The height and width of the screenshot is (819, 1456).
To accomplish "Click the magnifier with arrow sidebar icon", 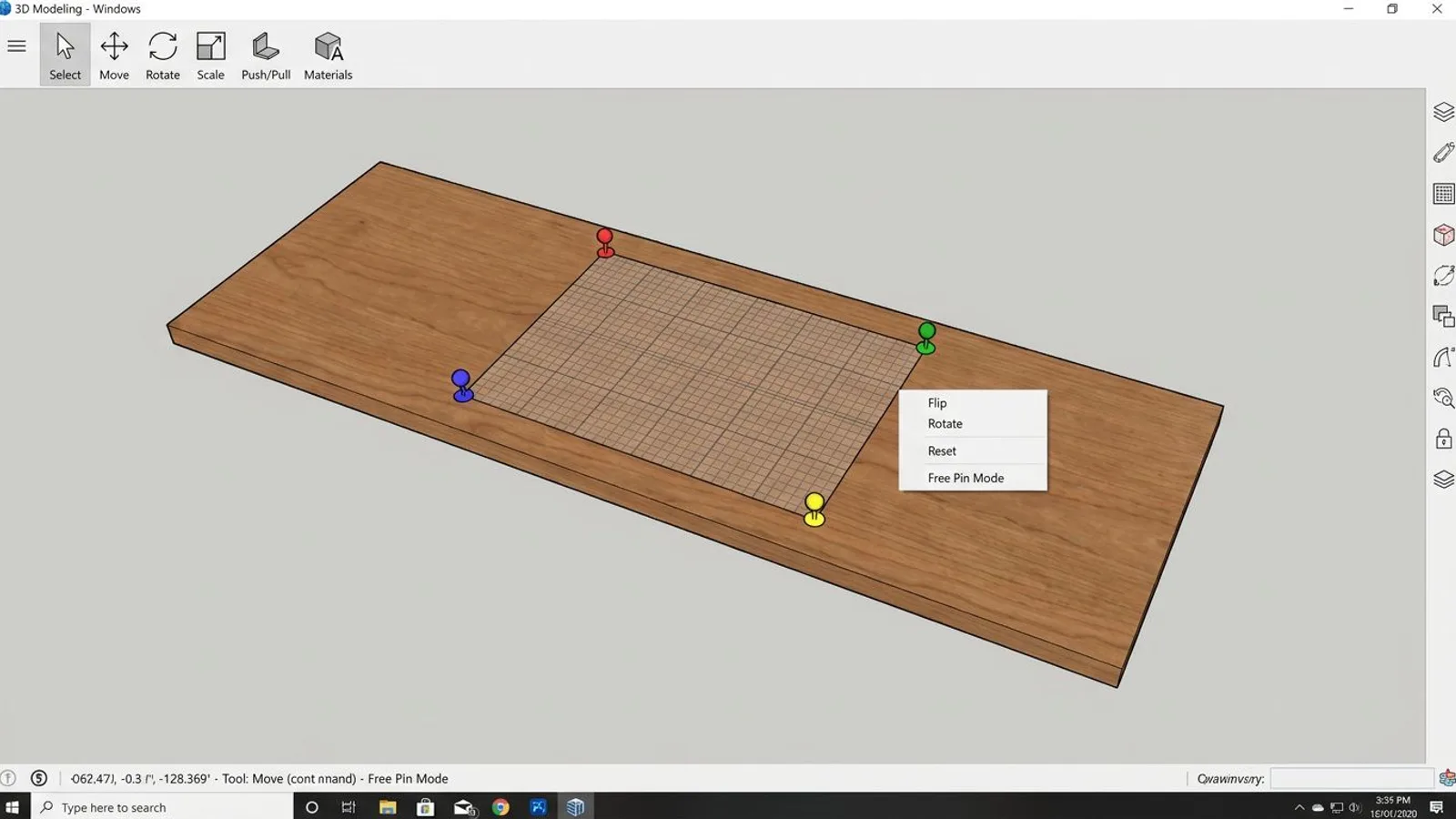I will click(x=1443, y=398).
